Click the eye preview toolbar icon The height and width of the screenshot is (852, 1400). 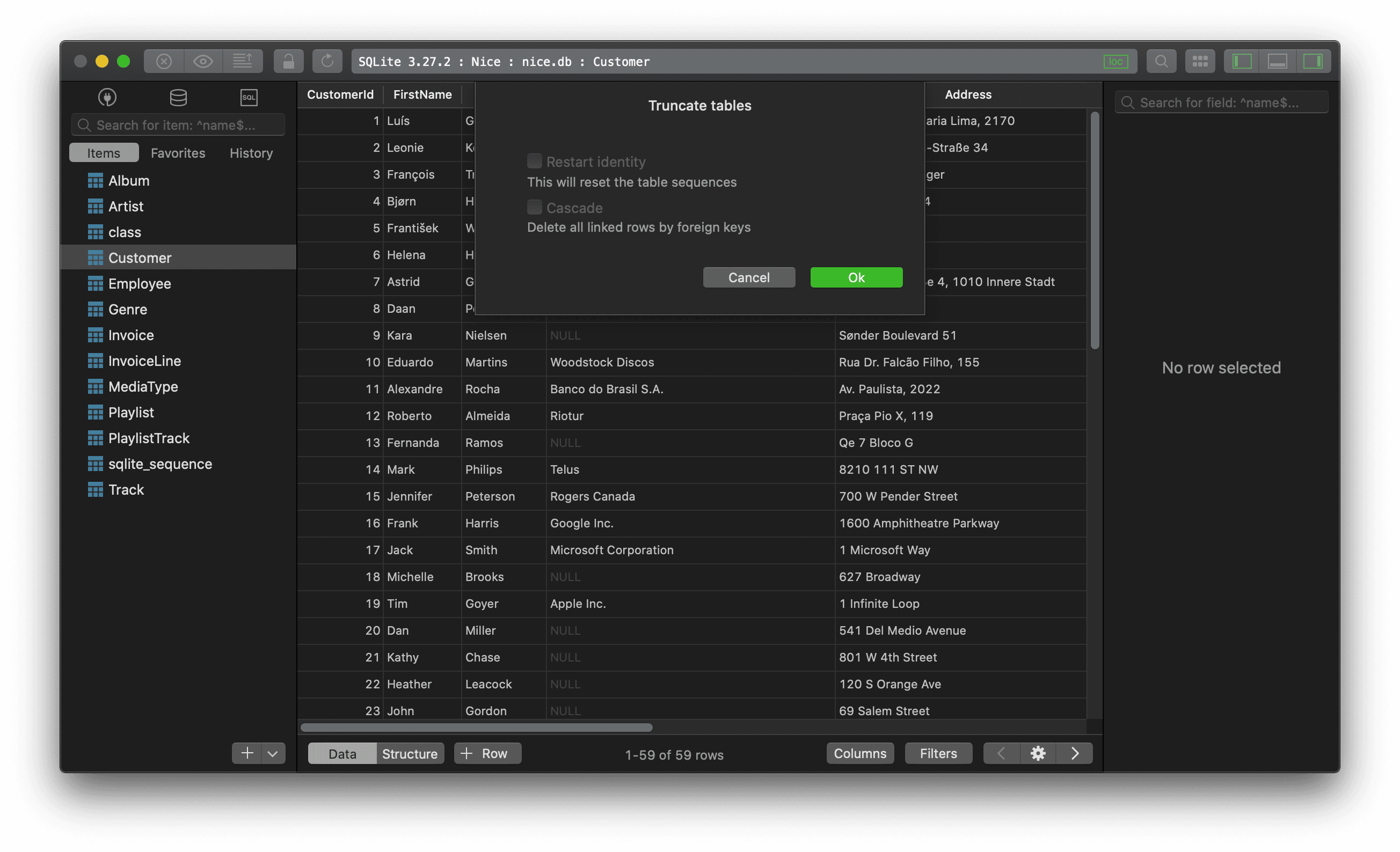click(x=203, y=61)
